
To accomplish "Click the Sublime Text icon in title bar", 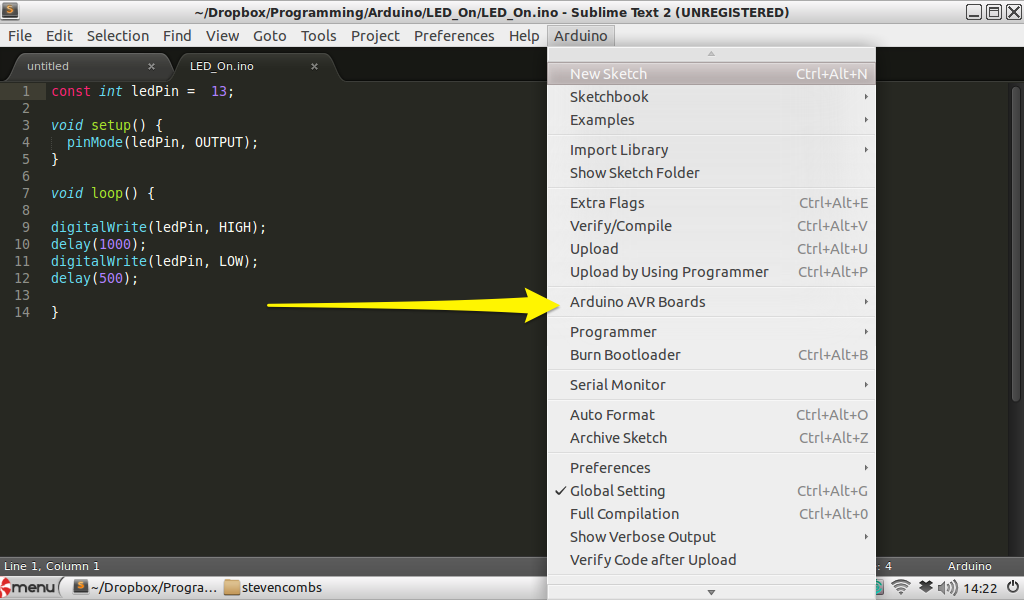I will point(10,11).
